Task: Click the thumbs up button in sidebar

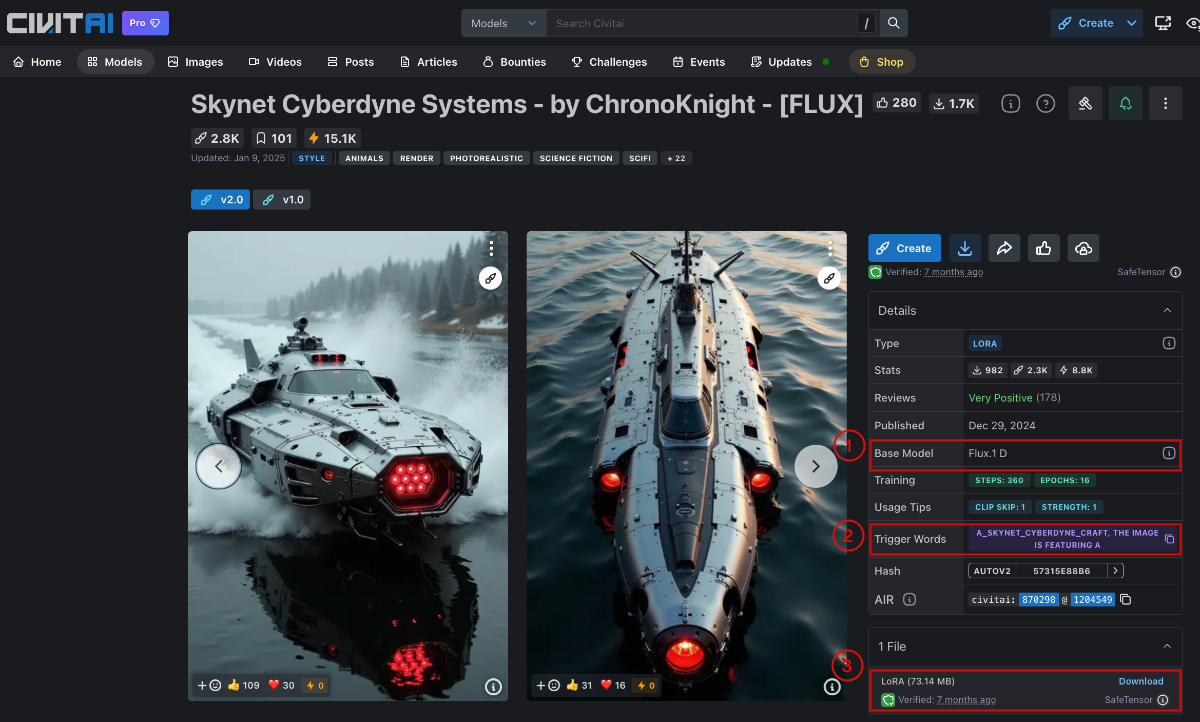Action: (1044, 248)
